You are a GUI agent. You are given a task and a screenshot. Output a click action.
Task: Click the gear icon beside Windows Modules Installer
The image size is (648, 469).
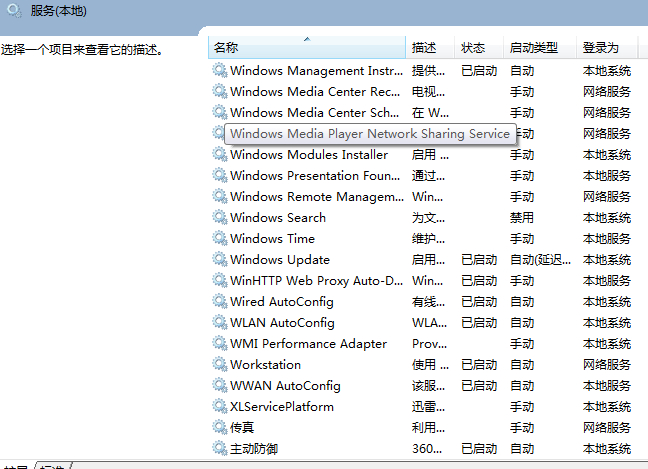point(220,155)
